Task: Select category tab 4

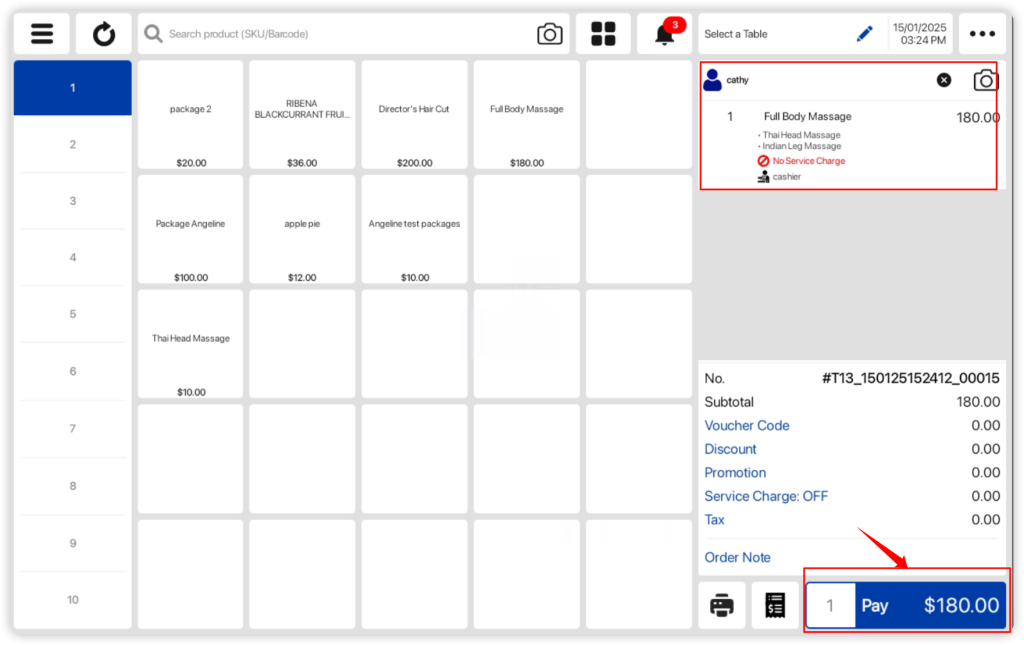Action: 72,258
